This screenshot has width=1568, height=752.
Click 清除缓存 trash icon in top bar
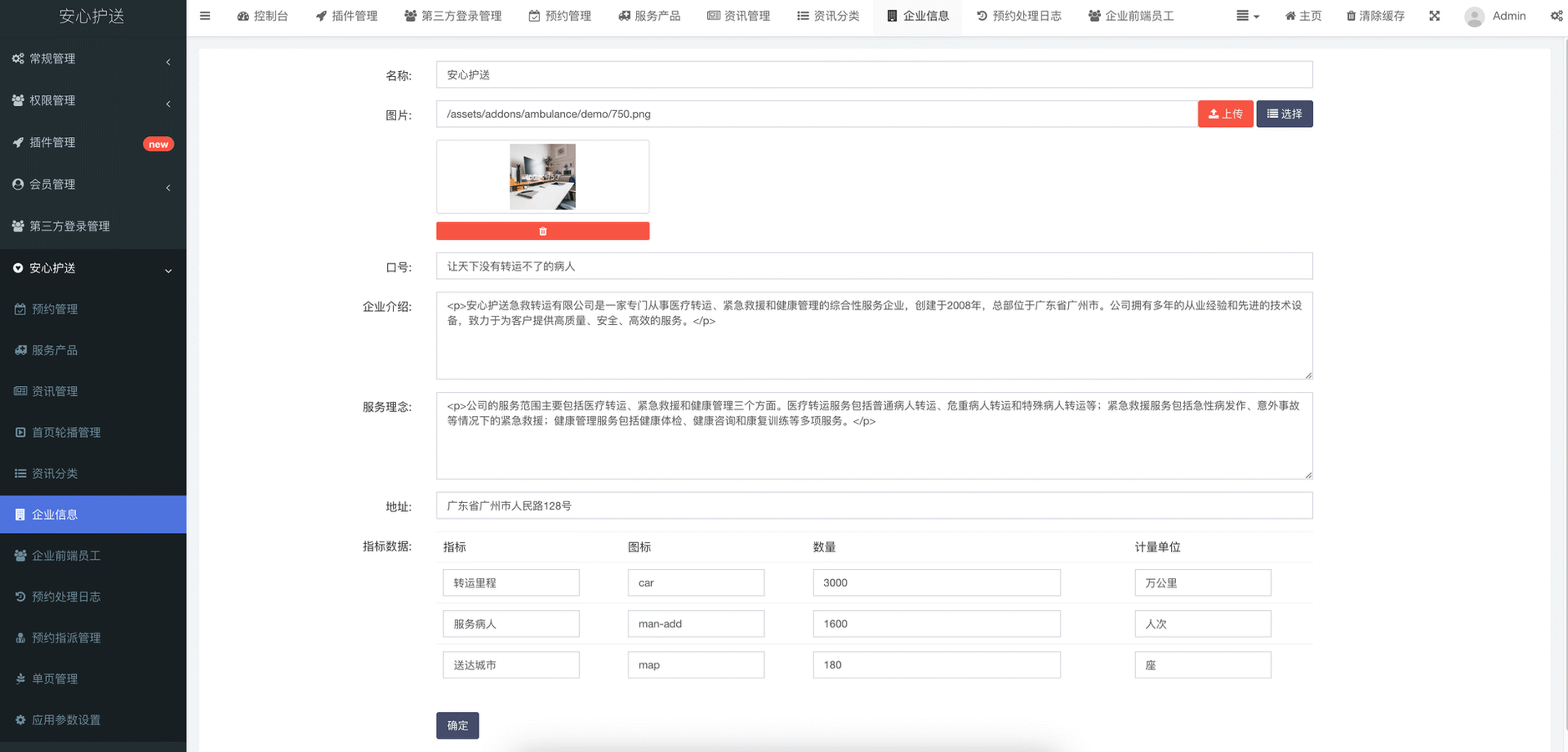click(1375, 16)
